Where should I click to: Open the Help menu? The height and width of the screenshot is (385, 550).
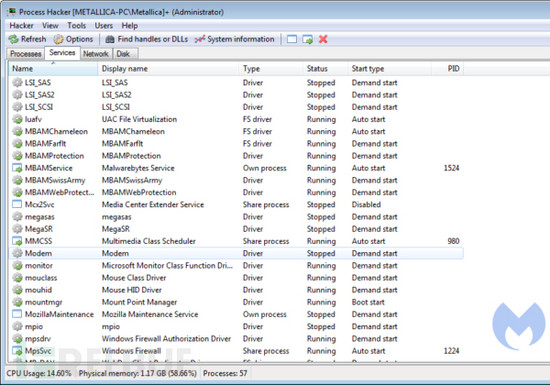pos(129,26)
